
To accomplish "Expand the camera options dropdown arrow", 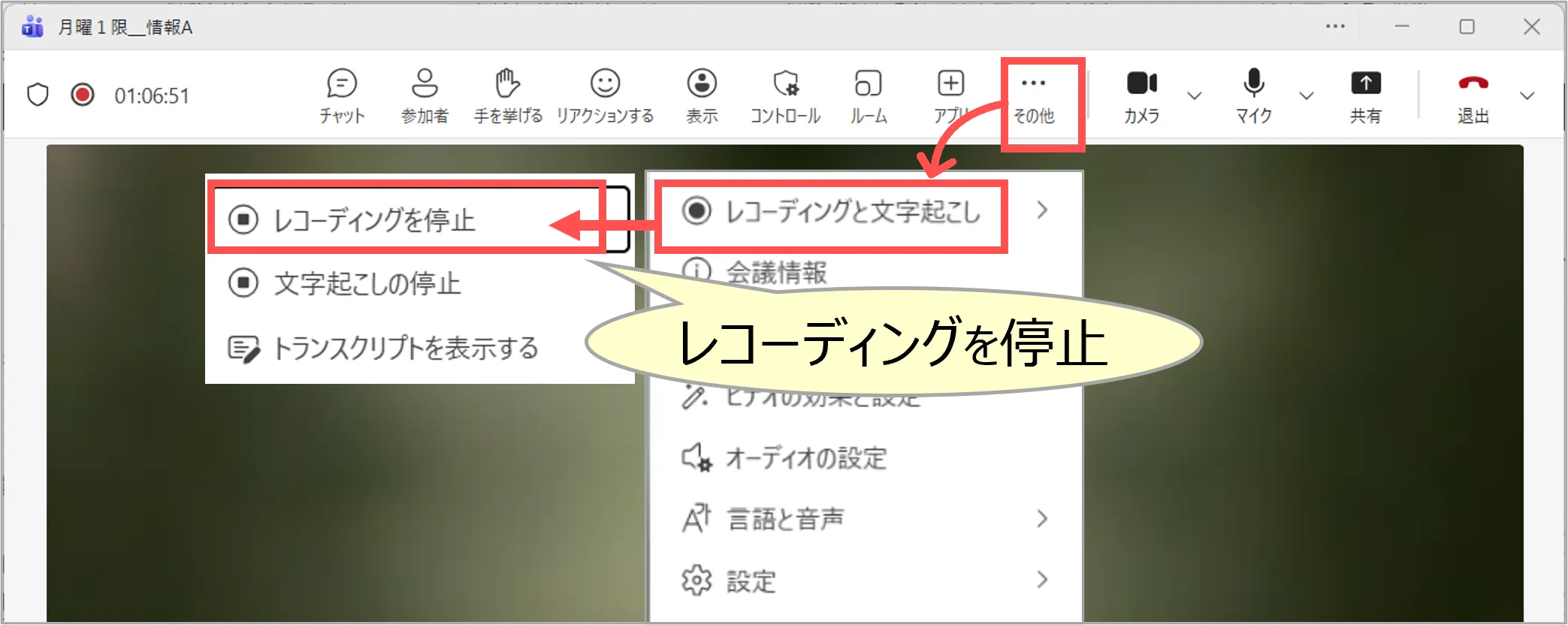I will 1194,96.
